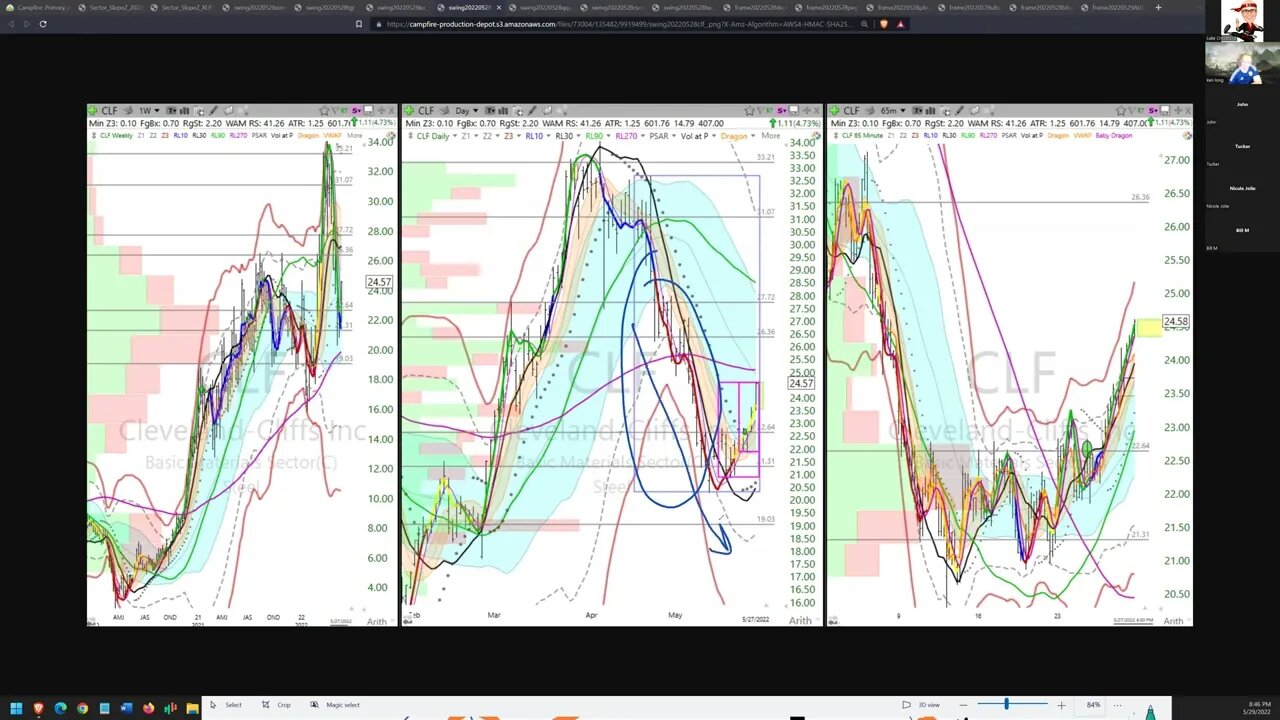
Task: Activate Magic select tool
Action: (336, 705)
